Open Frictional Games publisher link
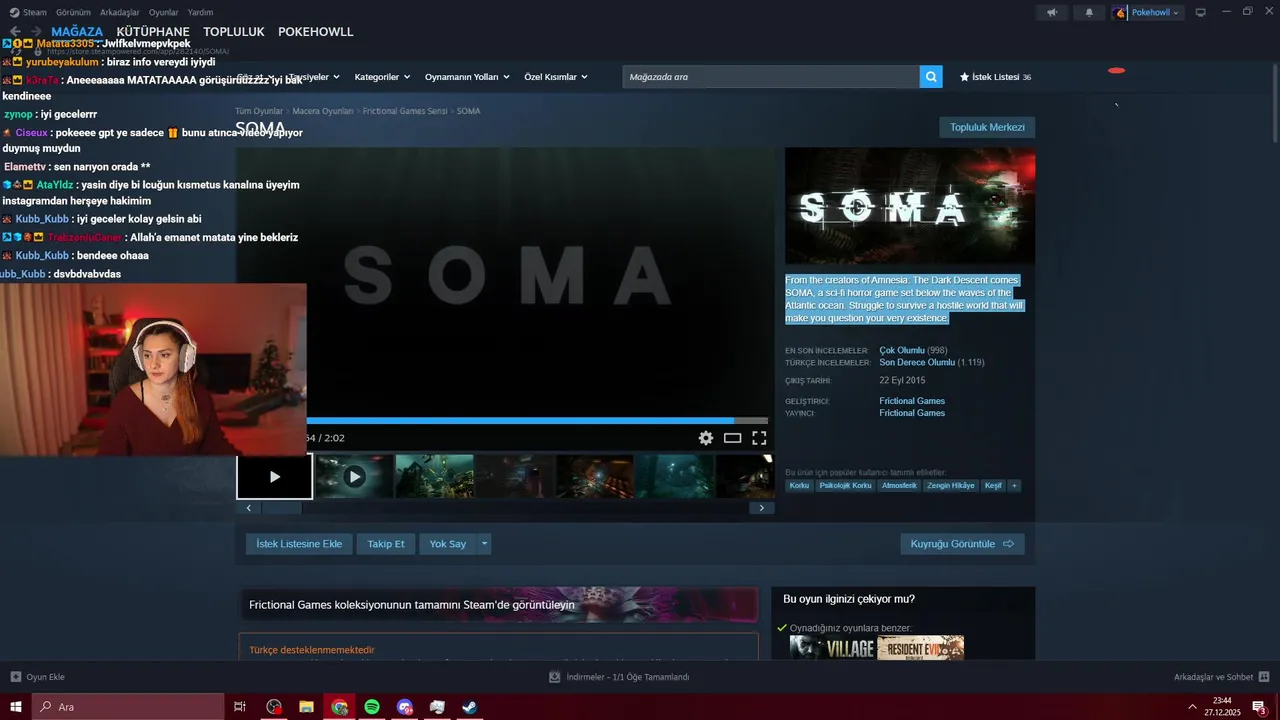 [912, 413]
